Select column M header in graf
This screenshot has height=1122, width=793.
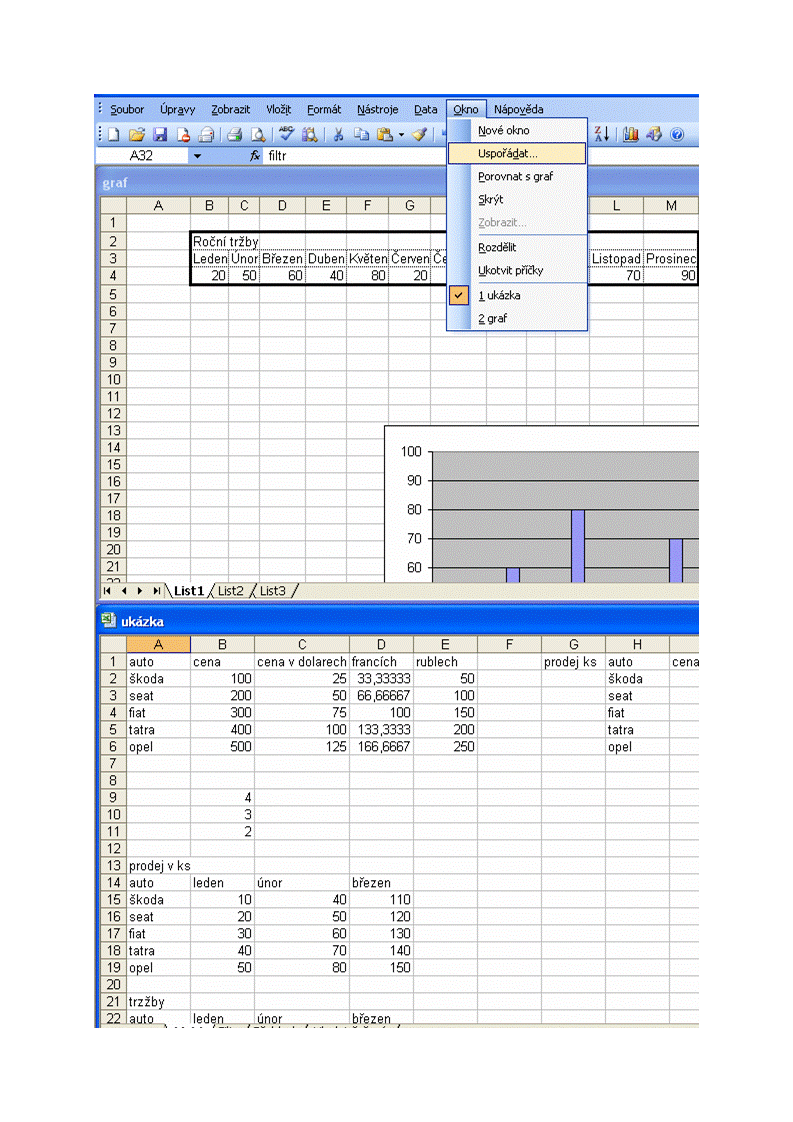point(671,206)
